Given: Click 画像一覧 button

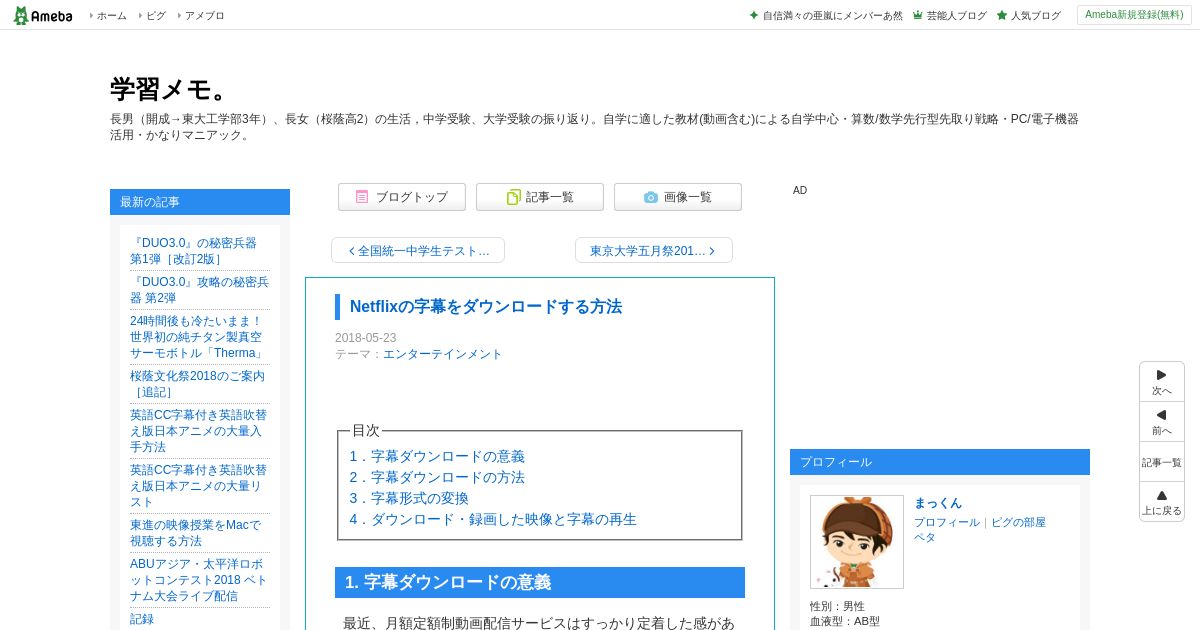Looking at the screenshot, I should [678, 197].
